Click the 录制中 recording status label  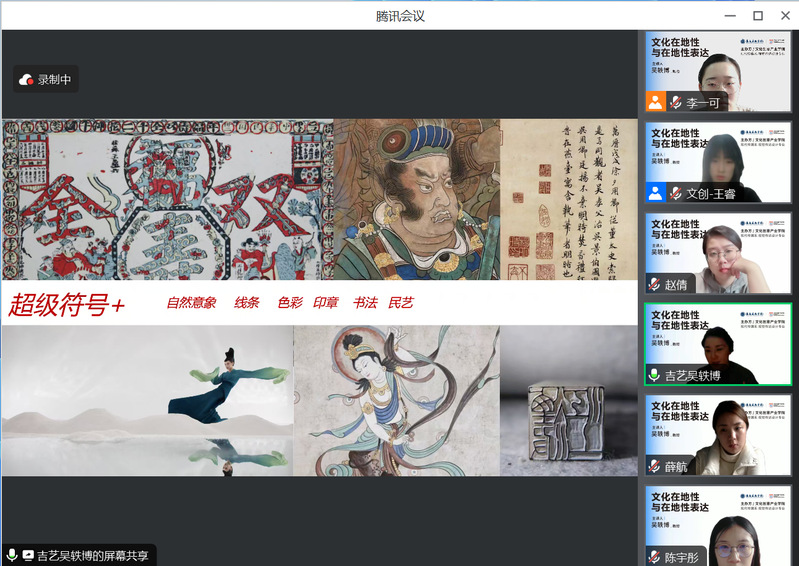coord(55,79)
